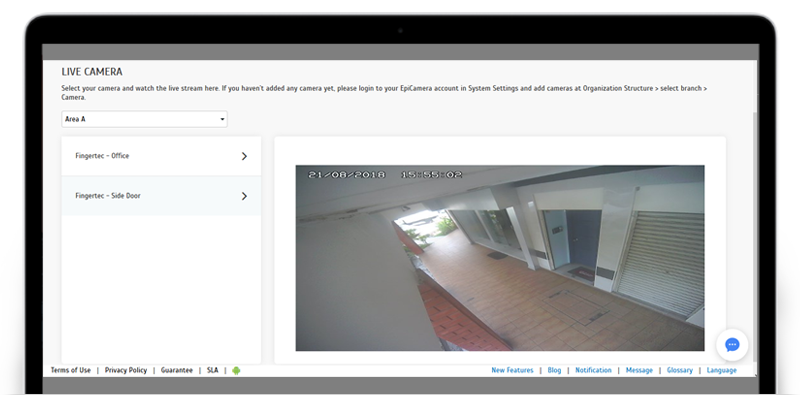This screenshot has width=800, height=395.
Task: Click the green Android icon in footer
Action: (x=236, y=371)
